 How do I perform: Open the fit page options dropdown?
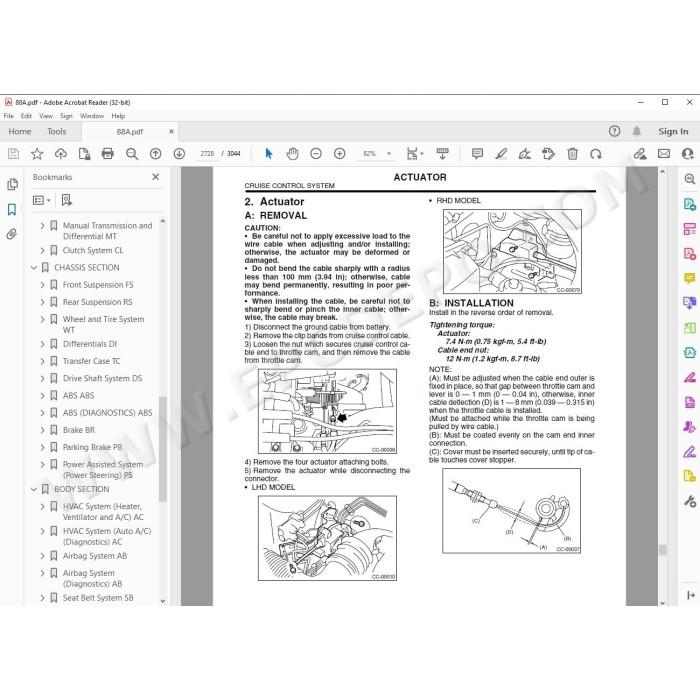(415, 154)
